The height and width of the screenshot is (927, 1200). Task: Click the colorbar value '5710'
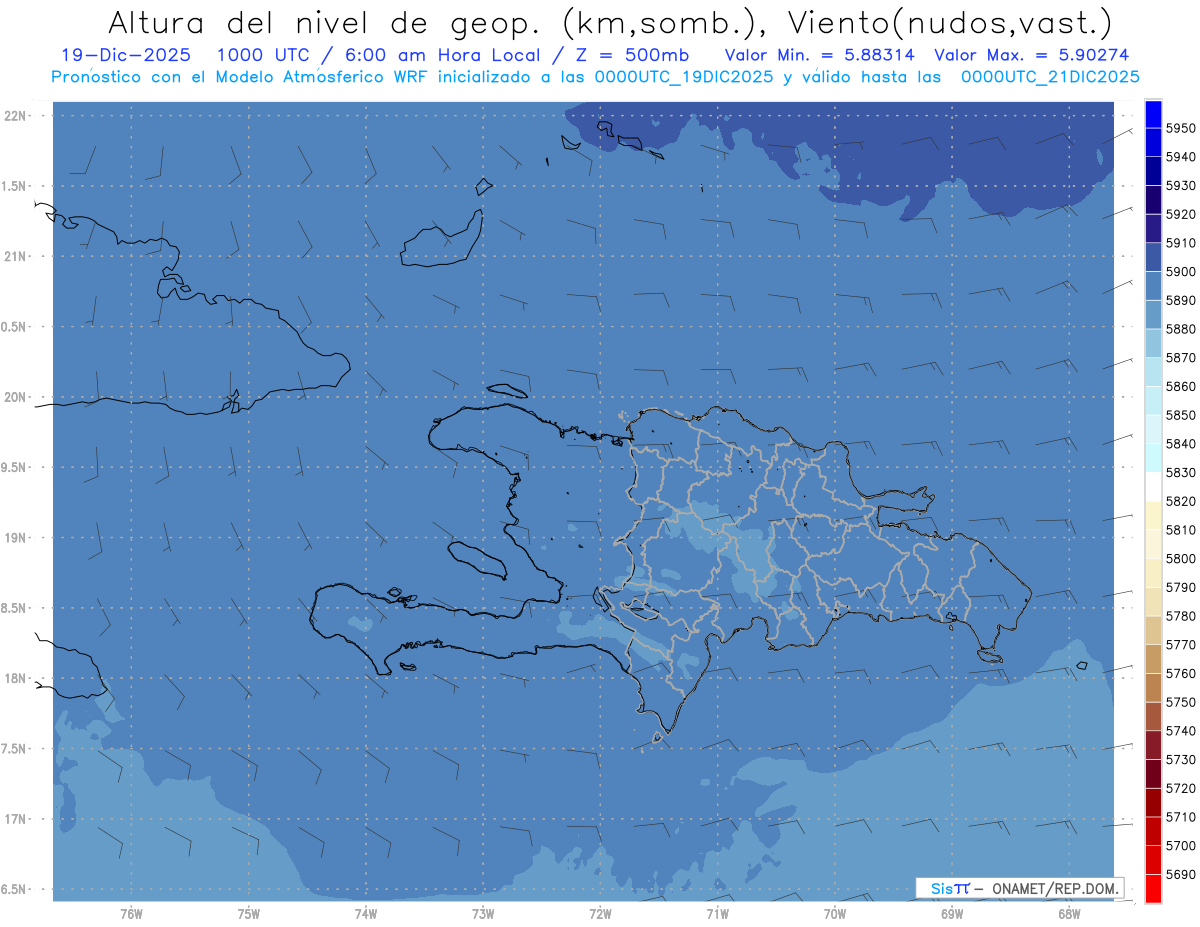[1181, 817]
